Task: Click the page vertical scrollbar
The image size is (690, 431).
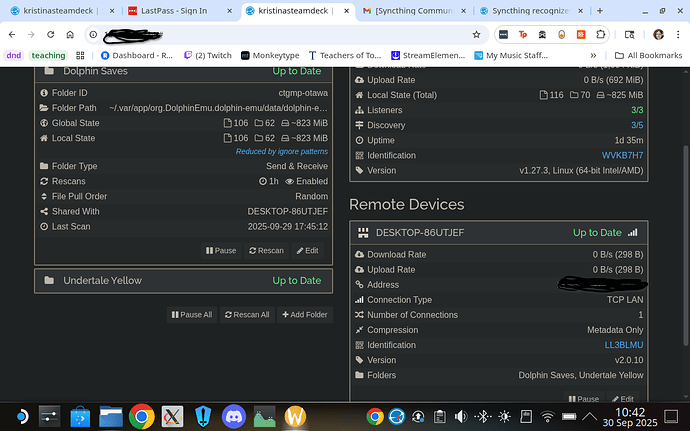Action: tap(686, 245)
